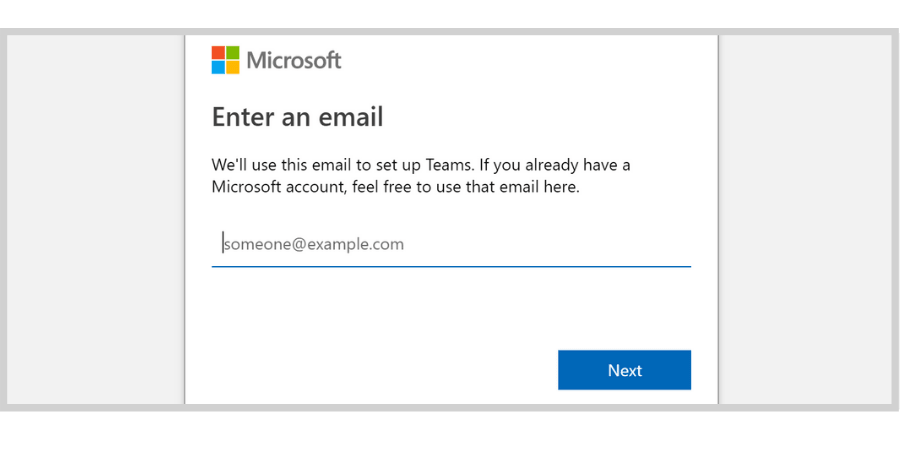Click the white margin below the sign-in dialog
Image resolution: width=900 pixels, height=470 pixels.
(x=450, y=441)
